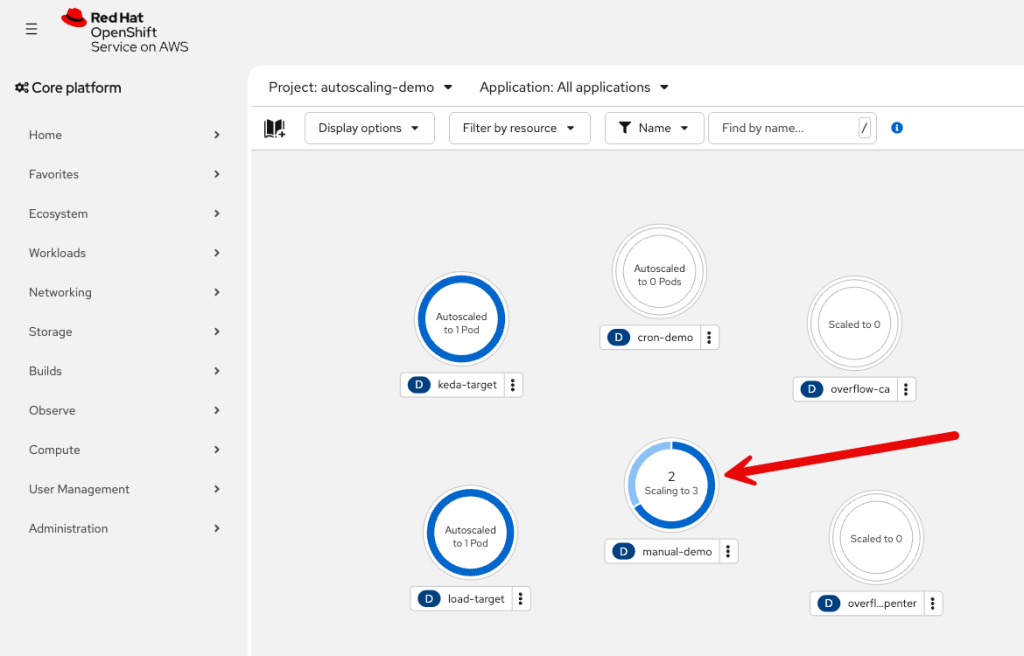Open the add-to-project catalog book icon
The width and height of the screenshot is (1024, 656).
[275, 128]
